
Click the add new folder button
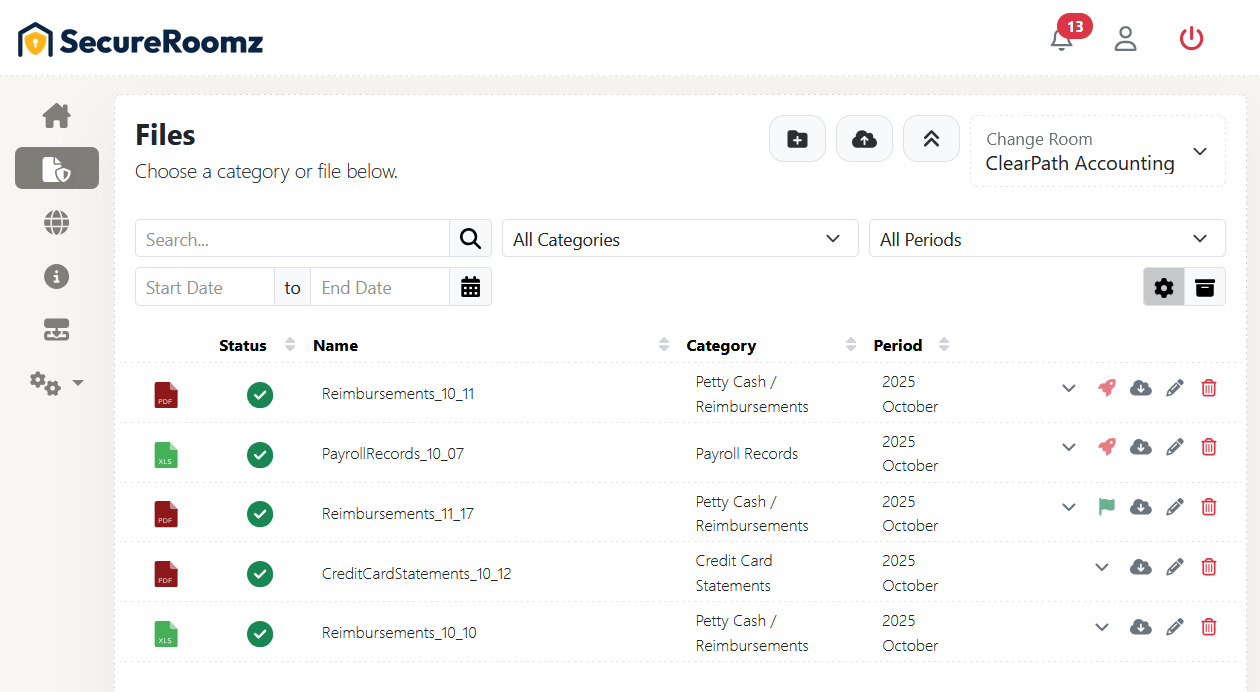(x=797, y=139)
